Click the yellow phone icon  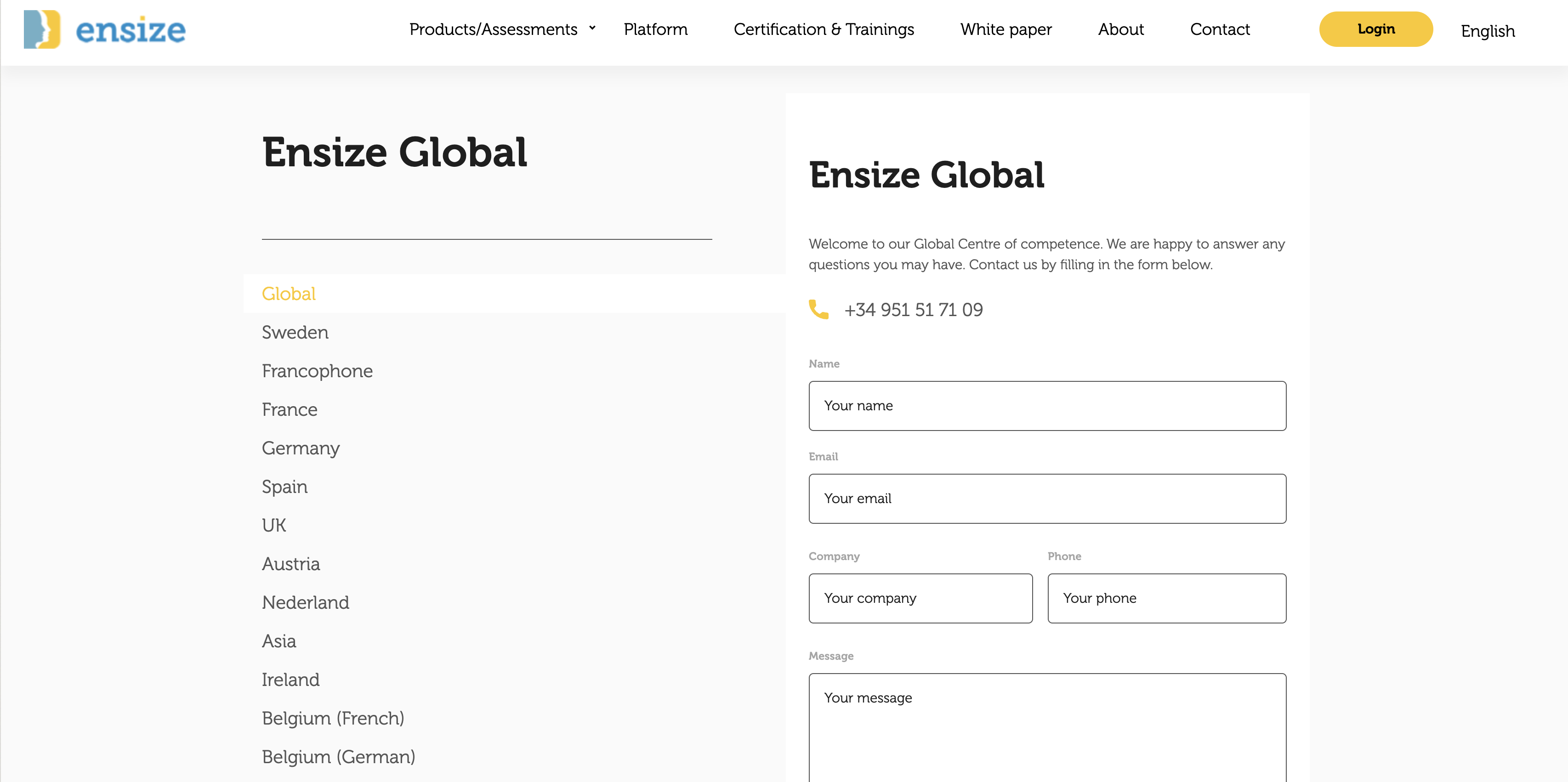pos(818,309)
